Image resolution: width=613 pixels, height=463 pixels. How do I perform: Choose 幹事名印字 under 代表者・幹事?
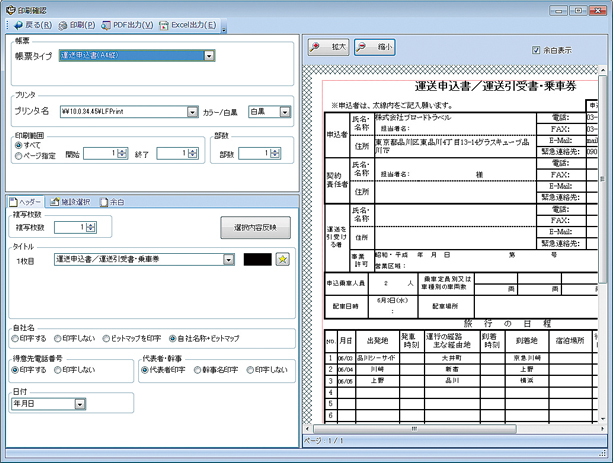point(197,371)
